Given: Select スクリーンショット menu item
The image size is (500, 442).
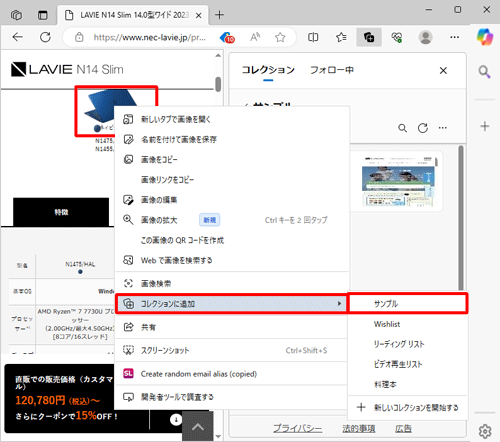Looking at the screenshot, I should tap(232, 351).
